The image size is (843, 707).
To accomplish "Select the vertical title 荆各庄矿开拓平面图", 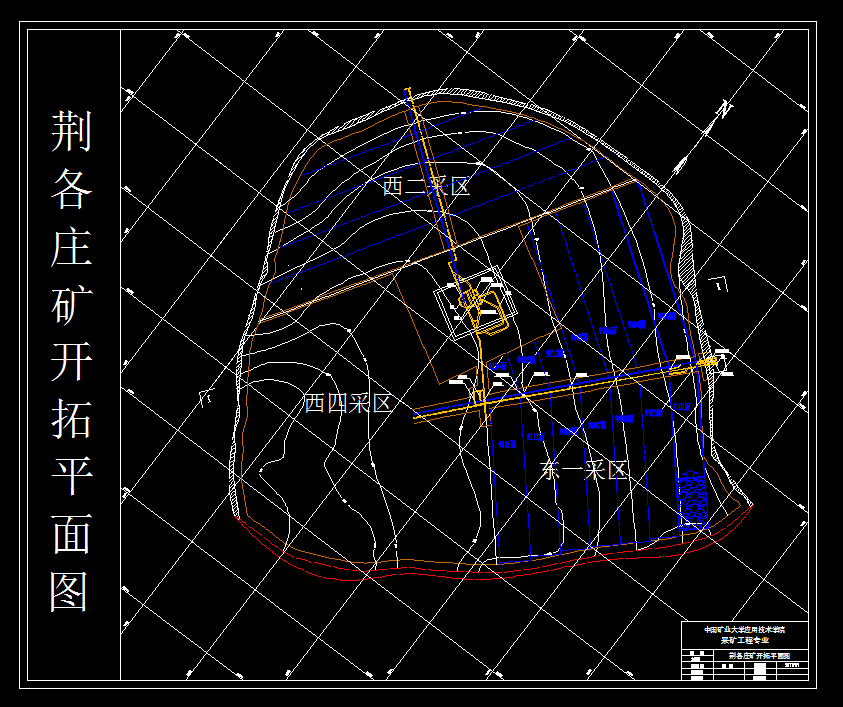I will pos(72,361).
